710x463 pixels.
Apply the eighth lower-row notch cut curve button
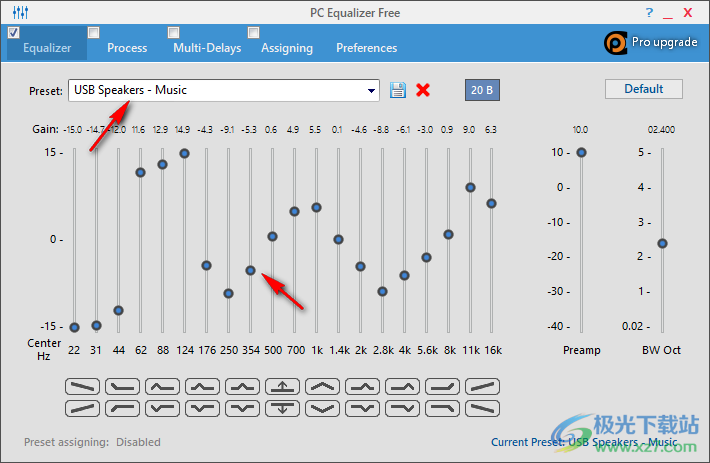pos(362,409)
